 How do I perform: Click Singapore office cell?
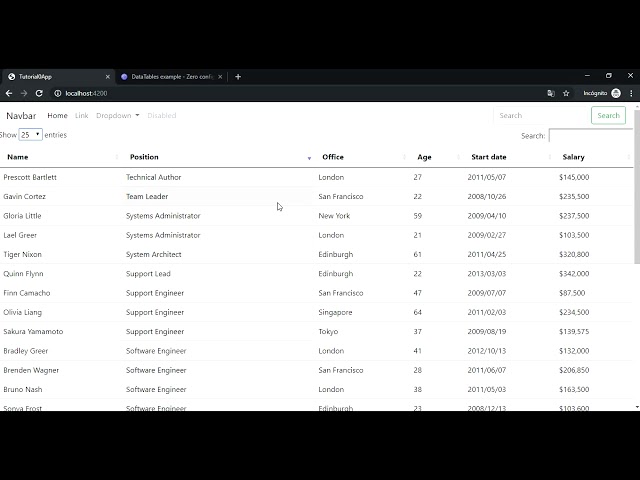tap(335, 312)
